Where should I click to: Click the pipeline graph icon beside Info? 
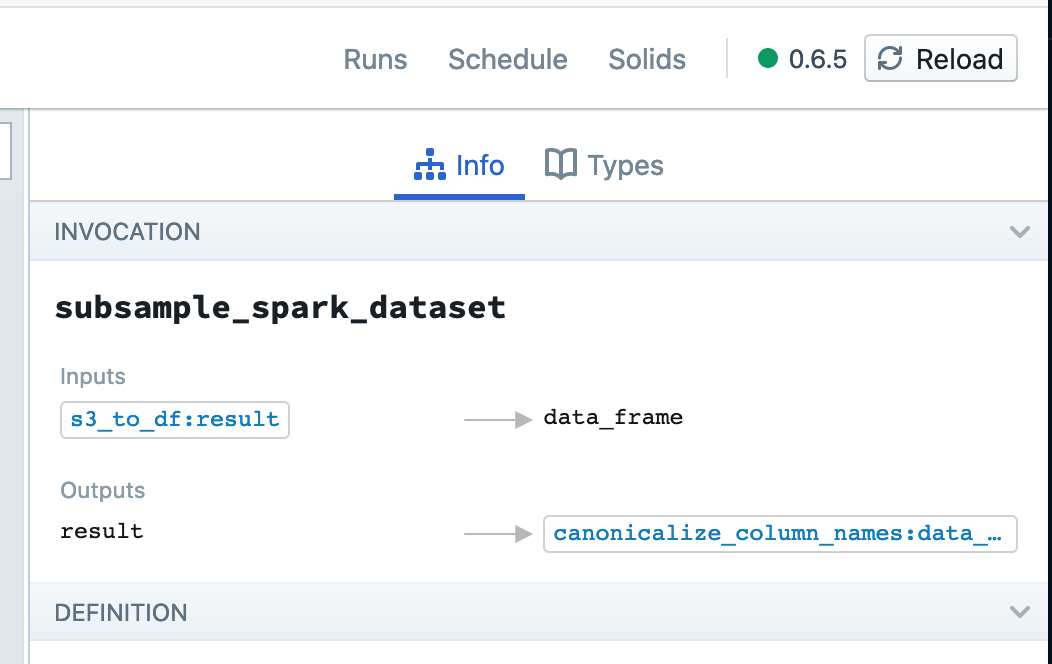(x=428, y=163)
